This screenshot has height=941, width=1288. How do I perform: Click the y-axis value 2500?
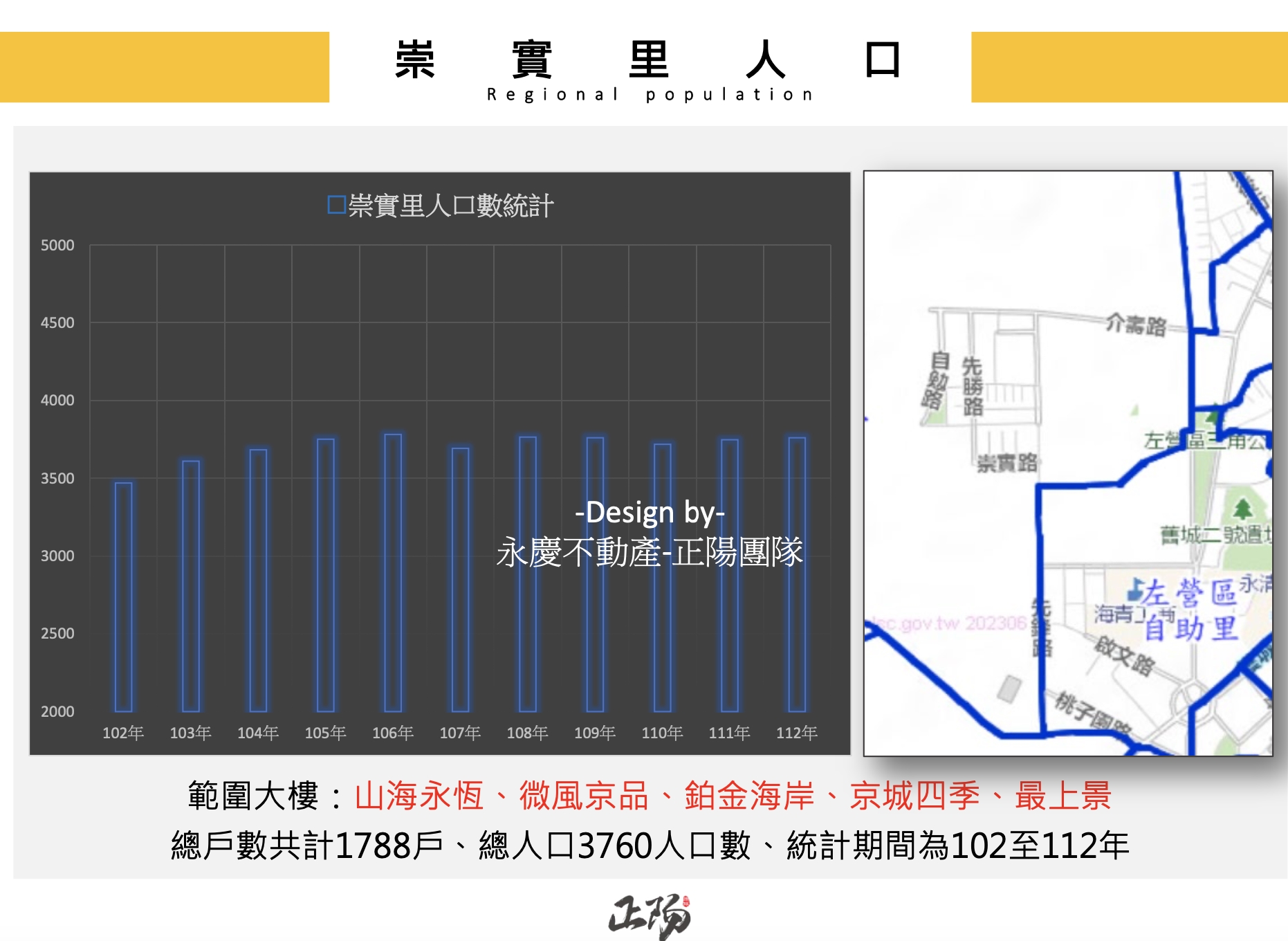(57, 633)
